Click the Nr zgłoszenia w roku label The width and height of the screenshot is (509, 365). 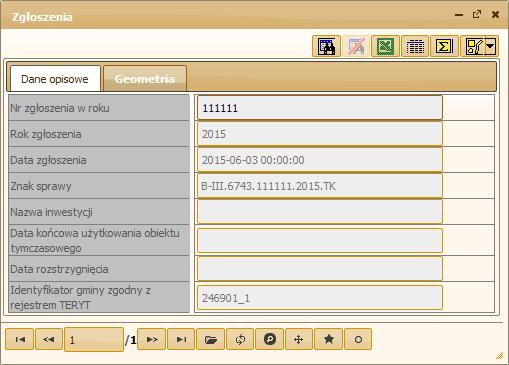[60, 108]
